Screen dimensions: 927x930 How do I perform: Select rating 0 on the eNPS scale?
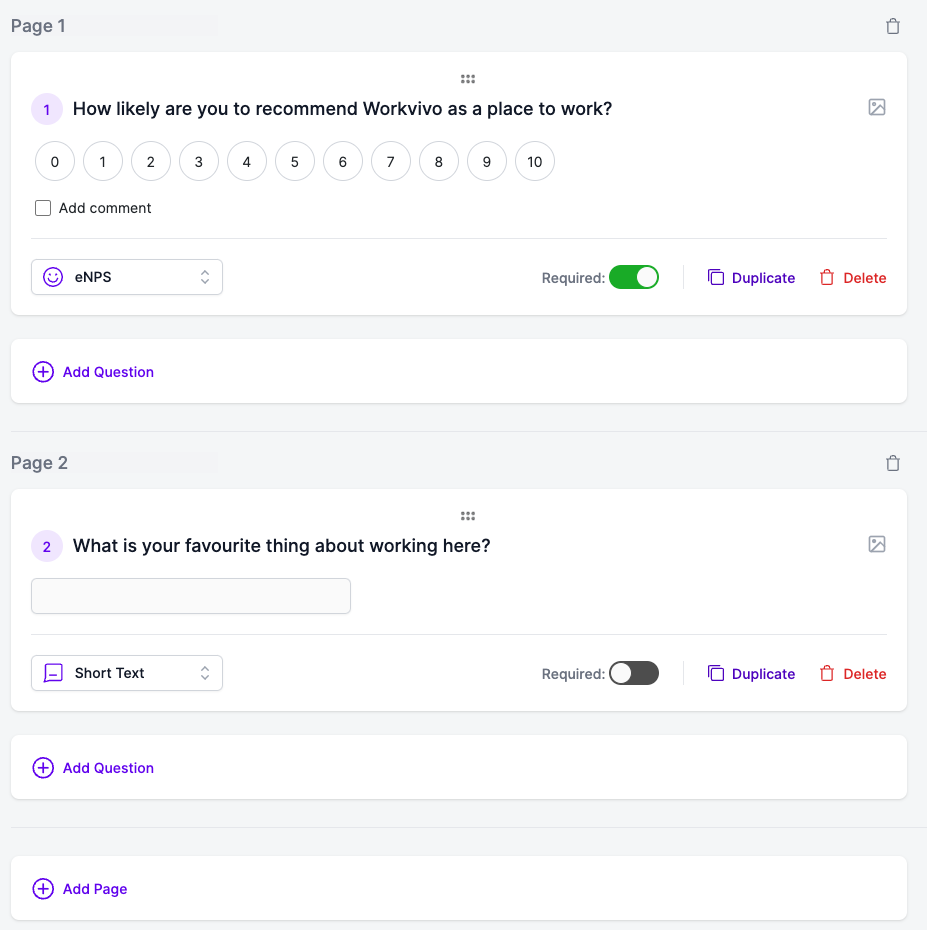55,161
